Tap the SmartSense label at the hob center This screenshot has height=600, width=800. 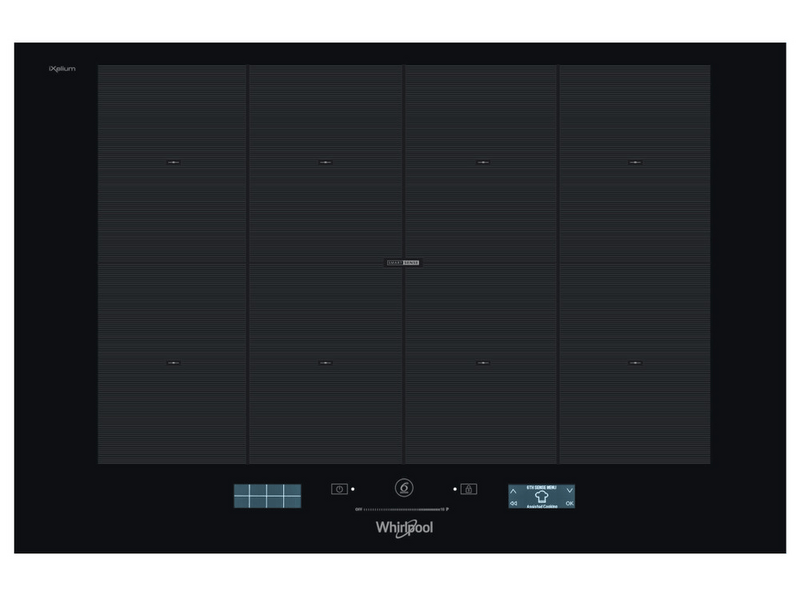click(403, 263)
